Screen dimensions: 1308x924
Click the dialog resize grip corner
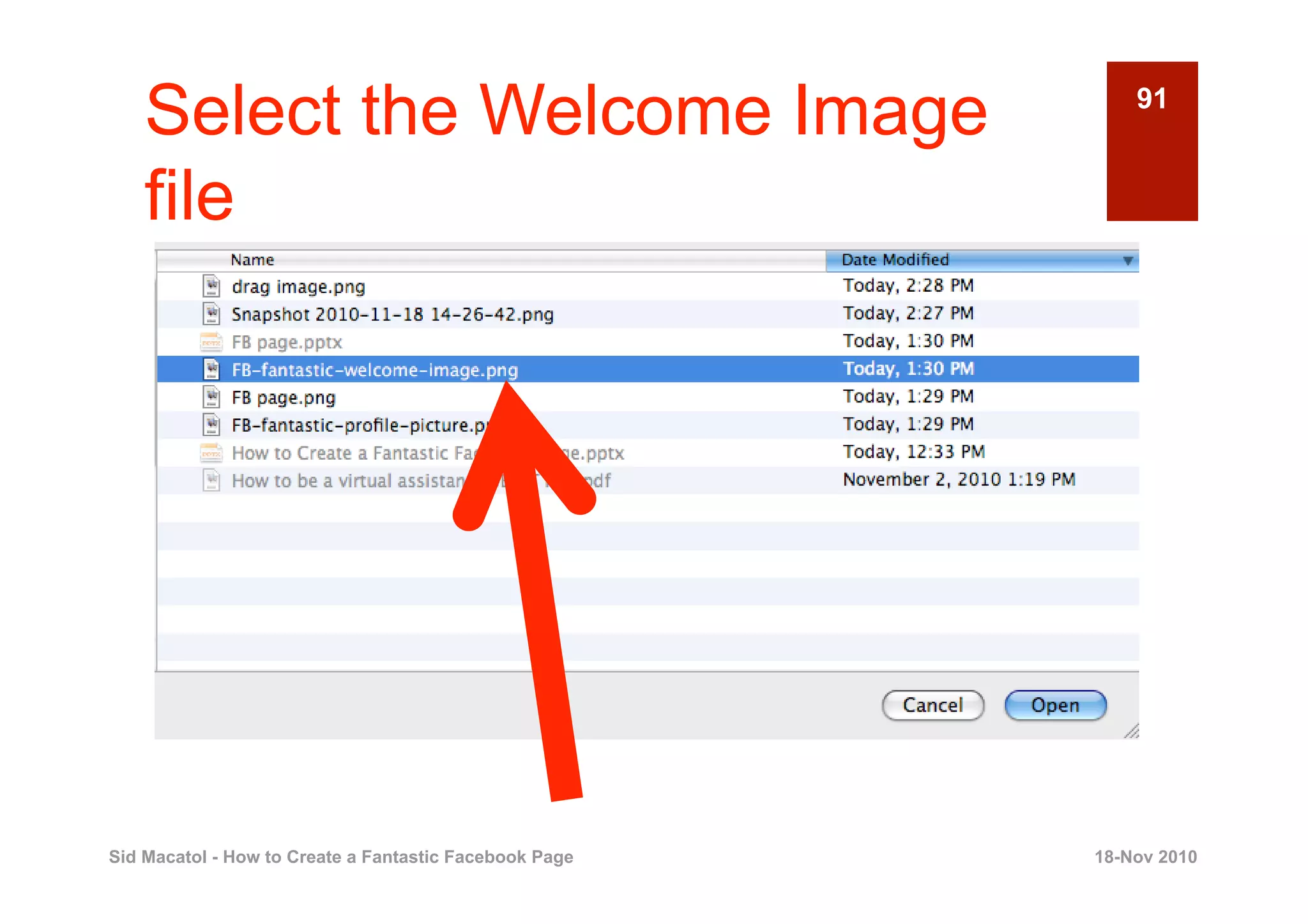pyautogui.click(x=1132, y=731)
